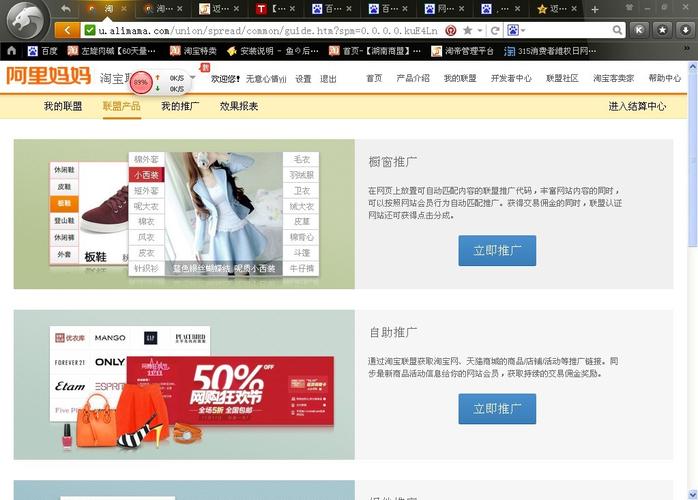
Task: Click the reload page icon
Action: (495, 30)
